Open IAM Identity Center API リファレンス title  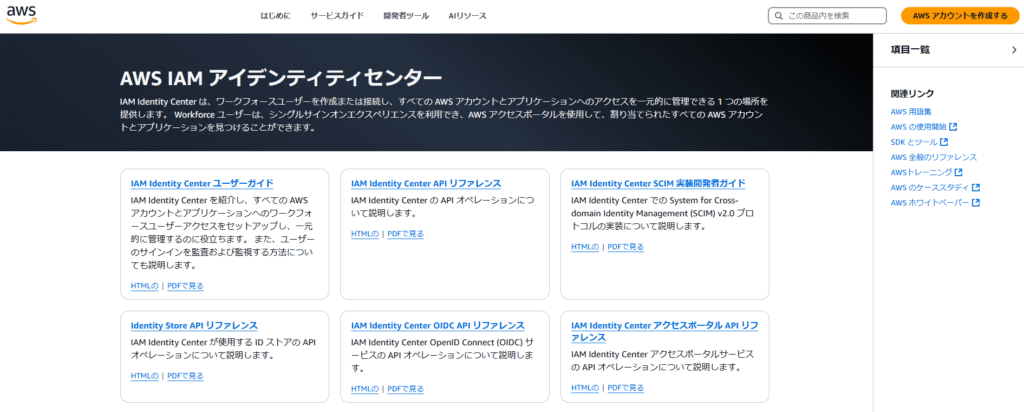[426, 183]
